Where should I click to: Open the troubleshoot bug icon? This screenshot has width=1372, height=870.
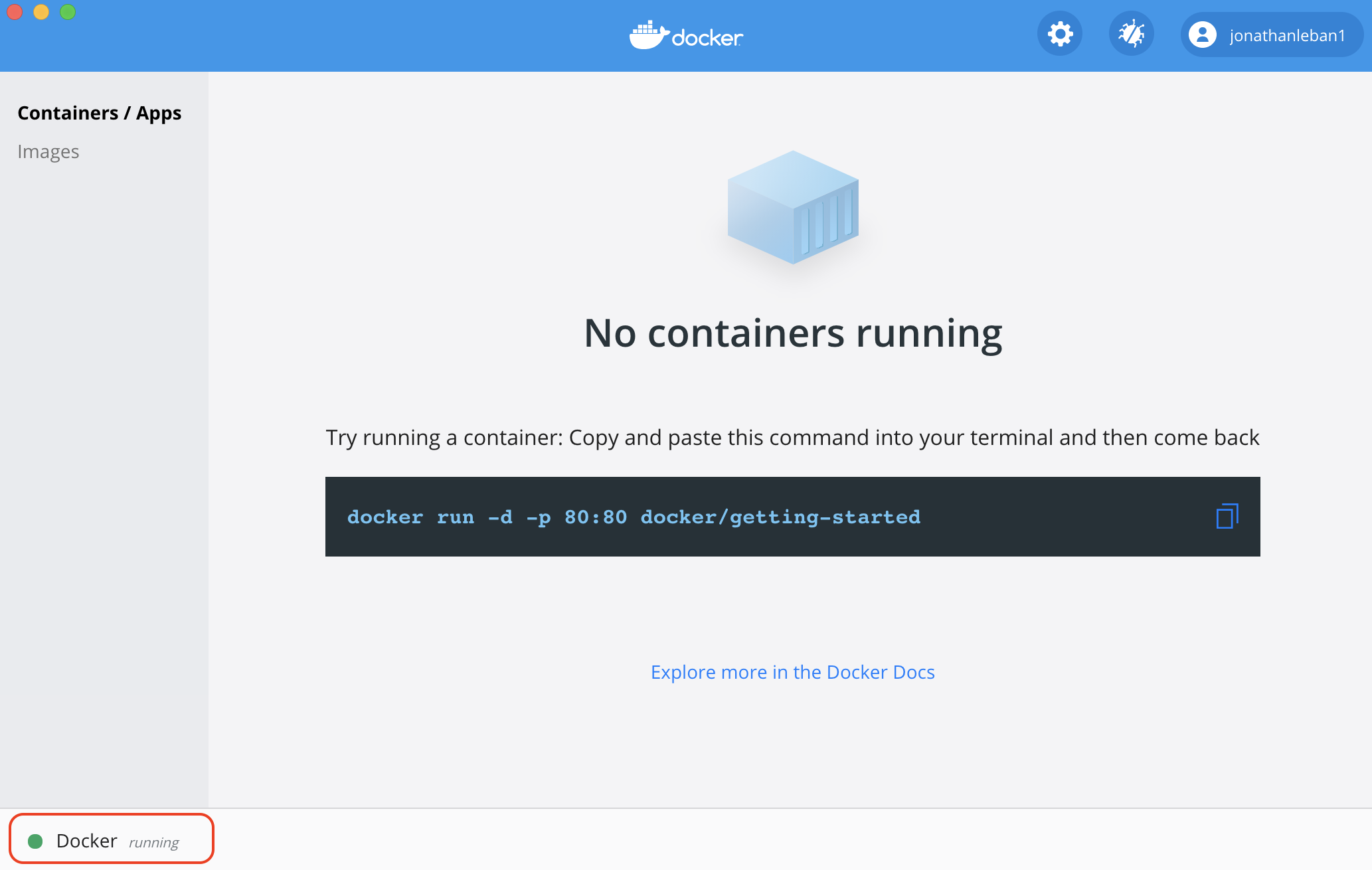coord(1131,34)
